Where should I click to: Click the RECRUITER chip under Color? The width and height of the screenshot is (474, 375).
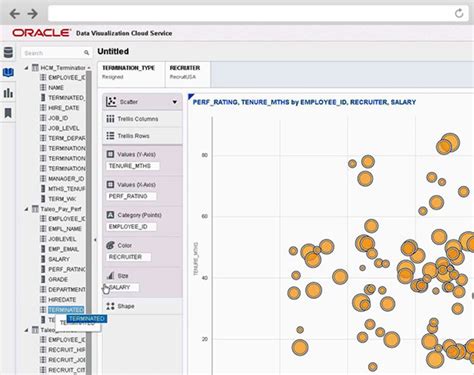[128, 257]
